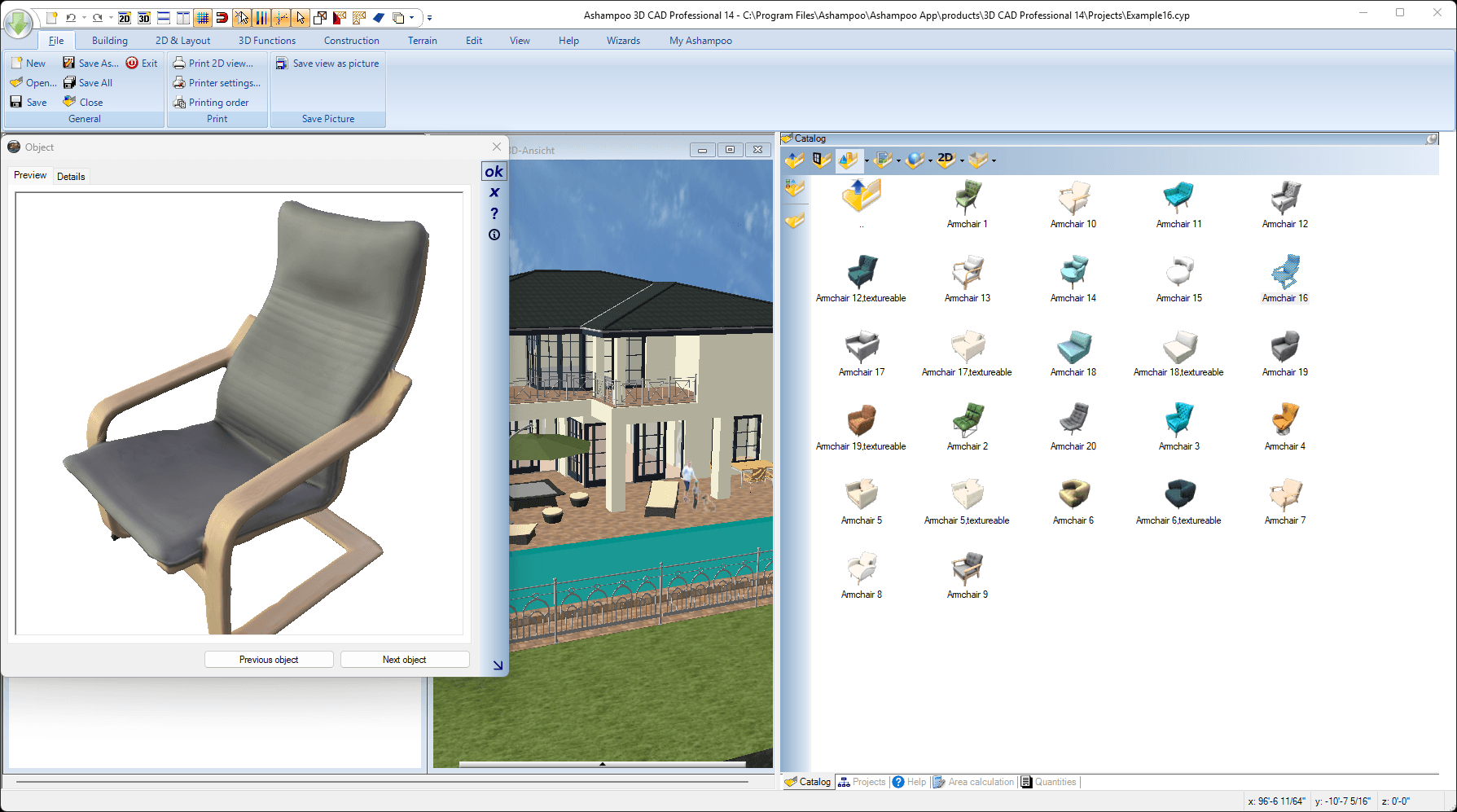Screen dimensions: 1457x812
Task: Open the Terrain menu
Action: coord(423,40)
